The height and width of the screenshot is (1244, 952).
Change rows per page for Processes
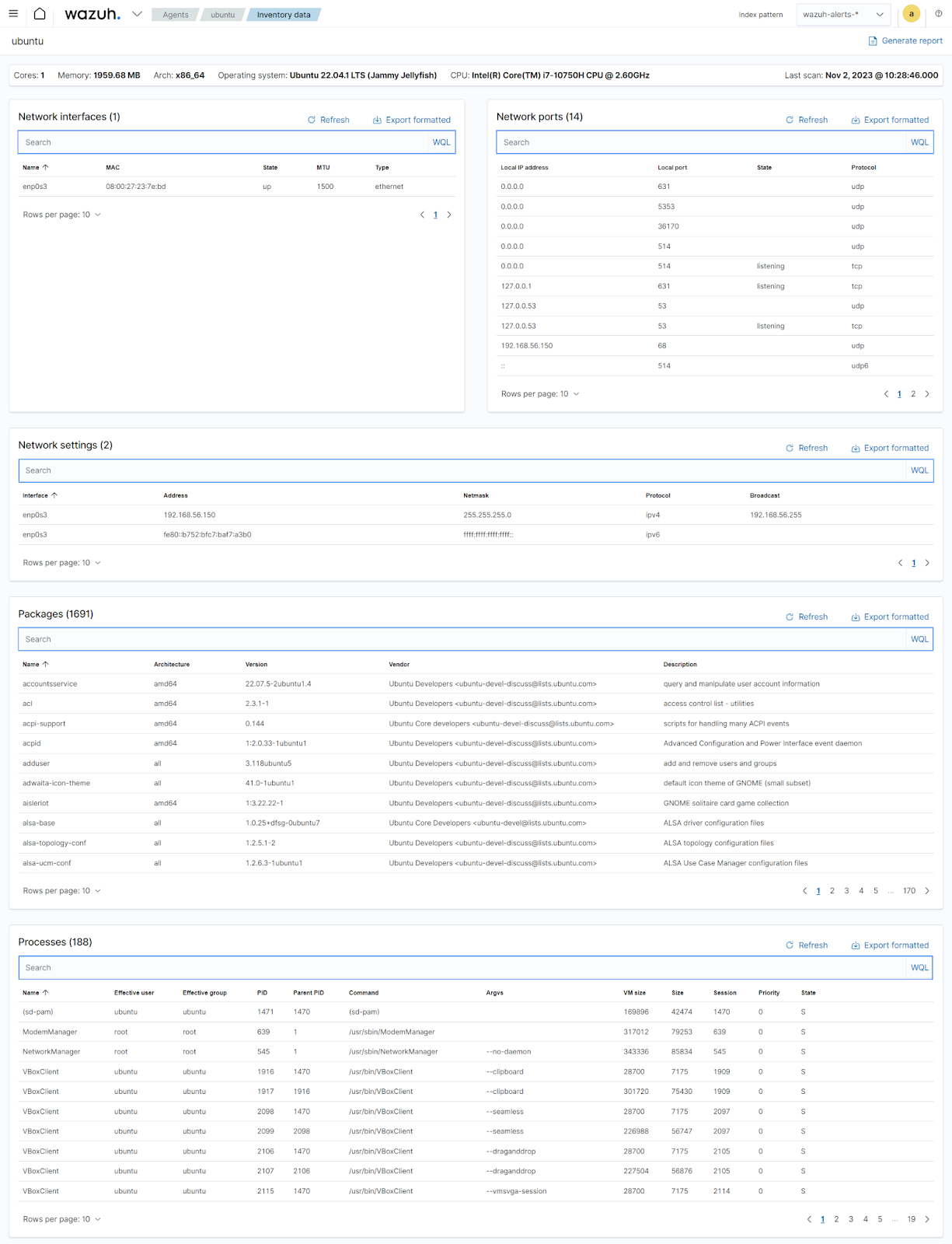click(62, 1219)
